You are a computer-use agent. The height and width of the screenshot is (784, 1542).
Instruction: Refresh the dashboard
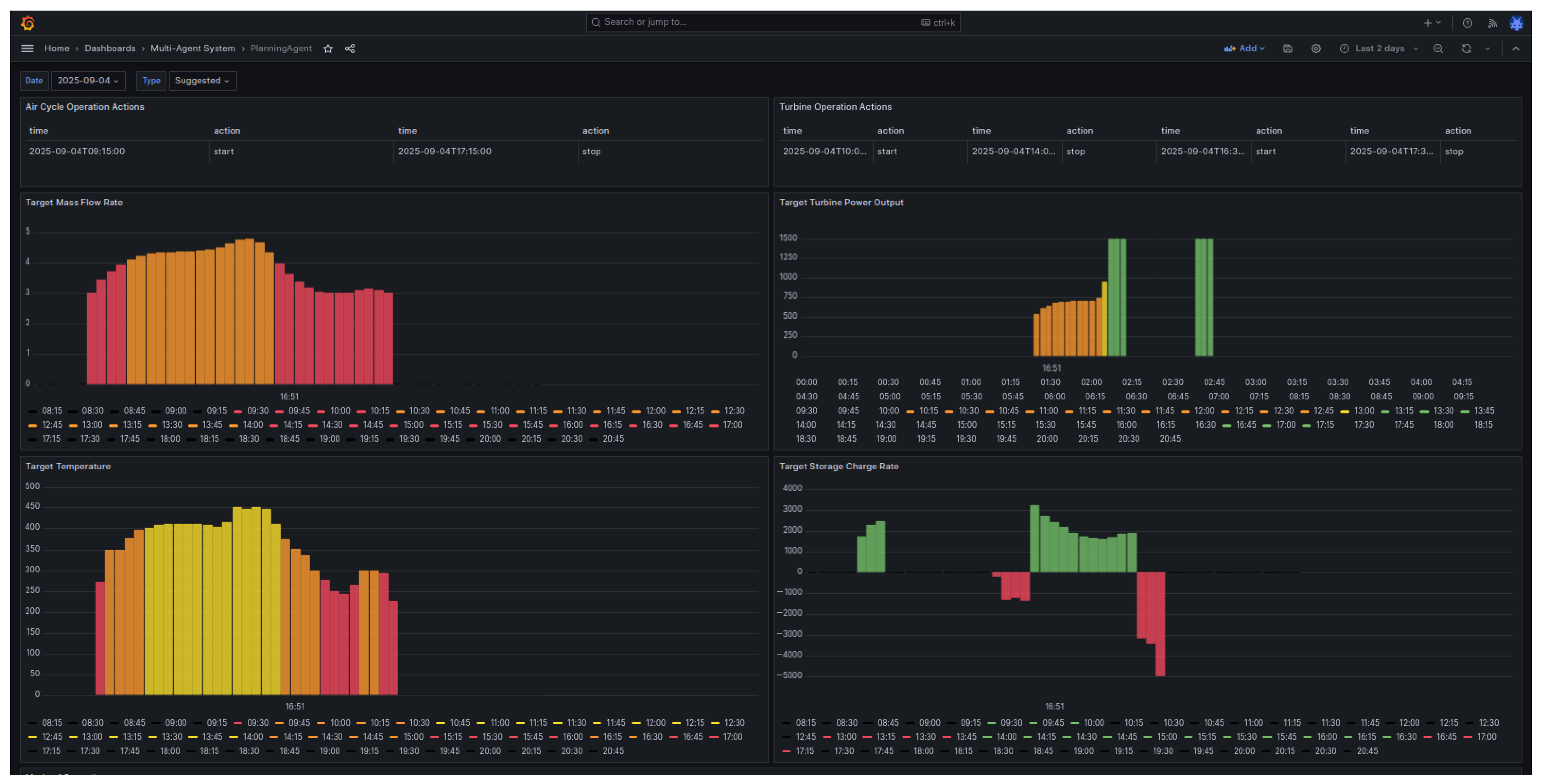pos(1466,48)
